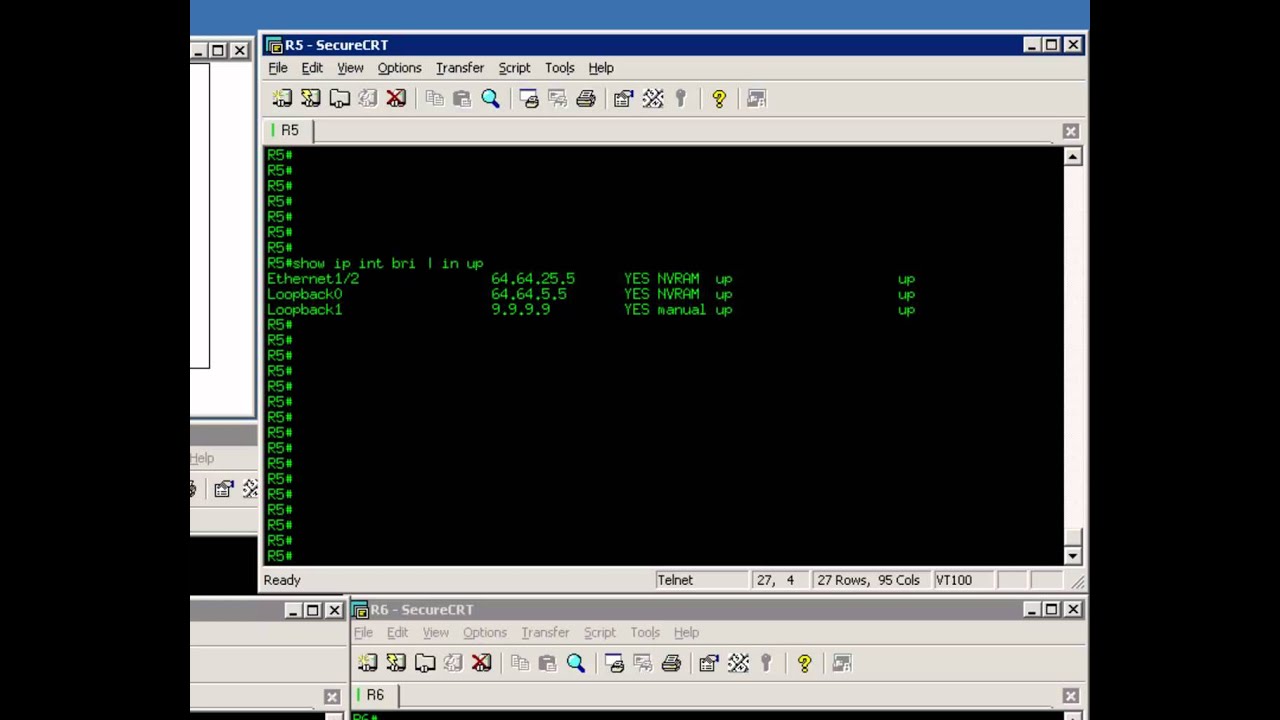Click Print Screen icon in R5 toolbar
This screenshot has width=1280, height=720.
pyautogui.click(x=529, y=98)
